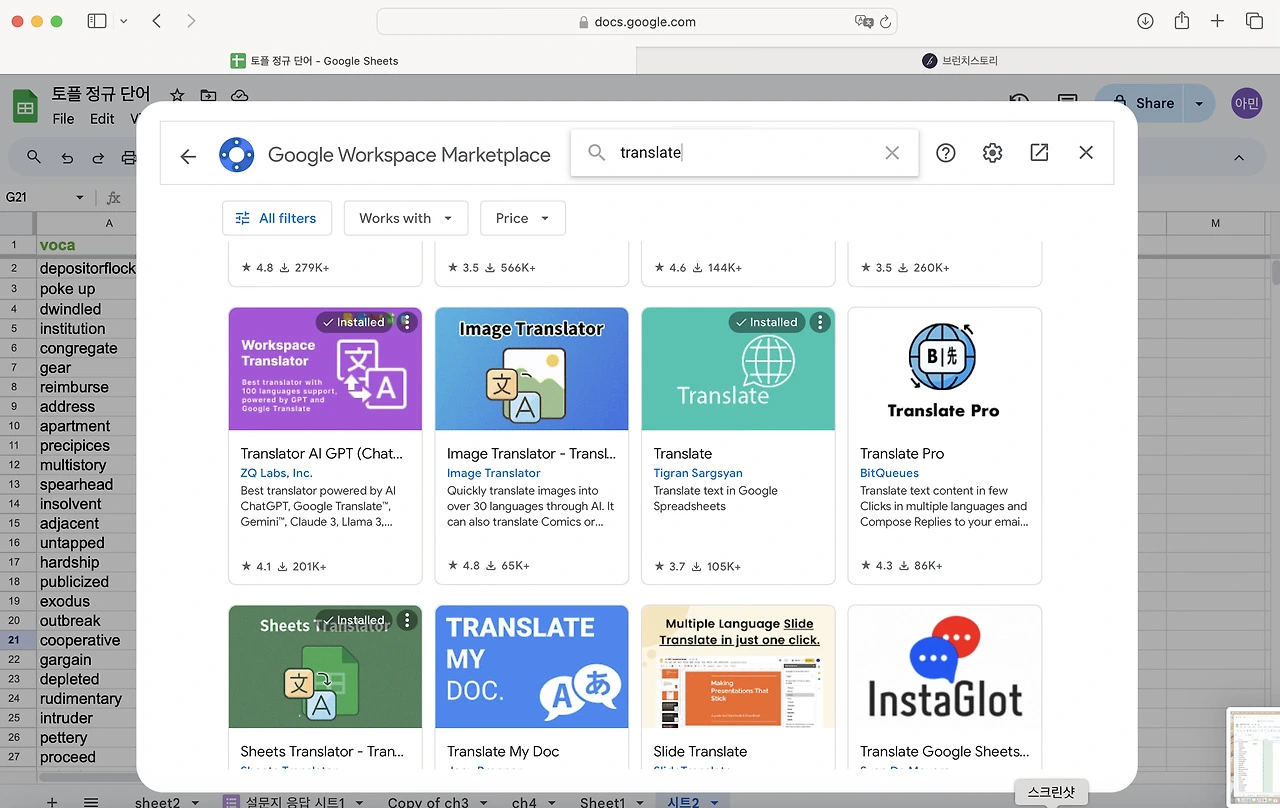1280x808 pixels.
Task: Reload the page in Safari
Action: tap(885, 21)
